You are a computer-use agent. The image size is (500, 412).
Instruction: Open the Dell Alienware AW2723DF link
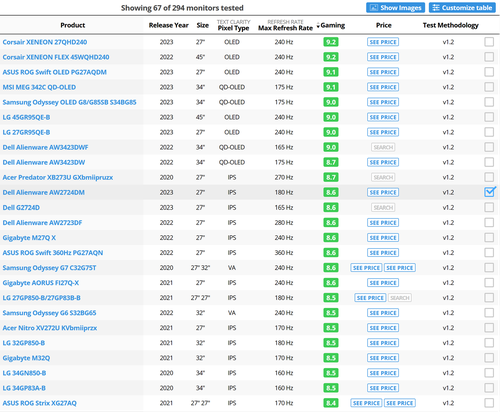pos(42,222)
